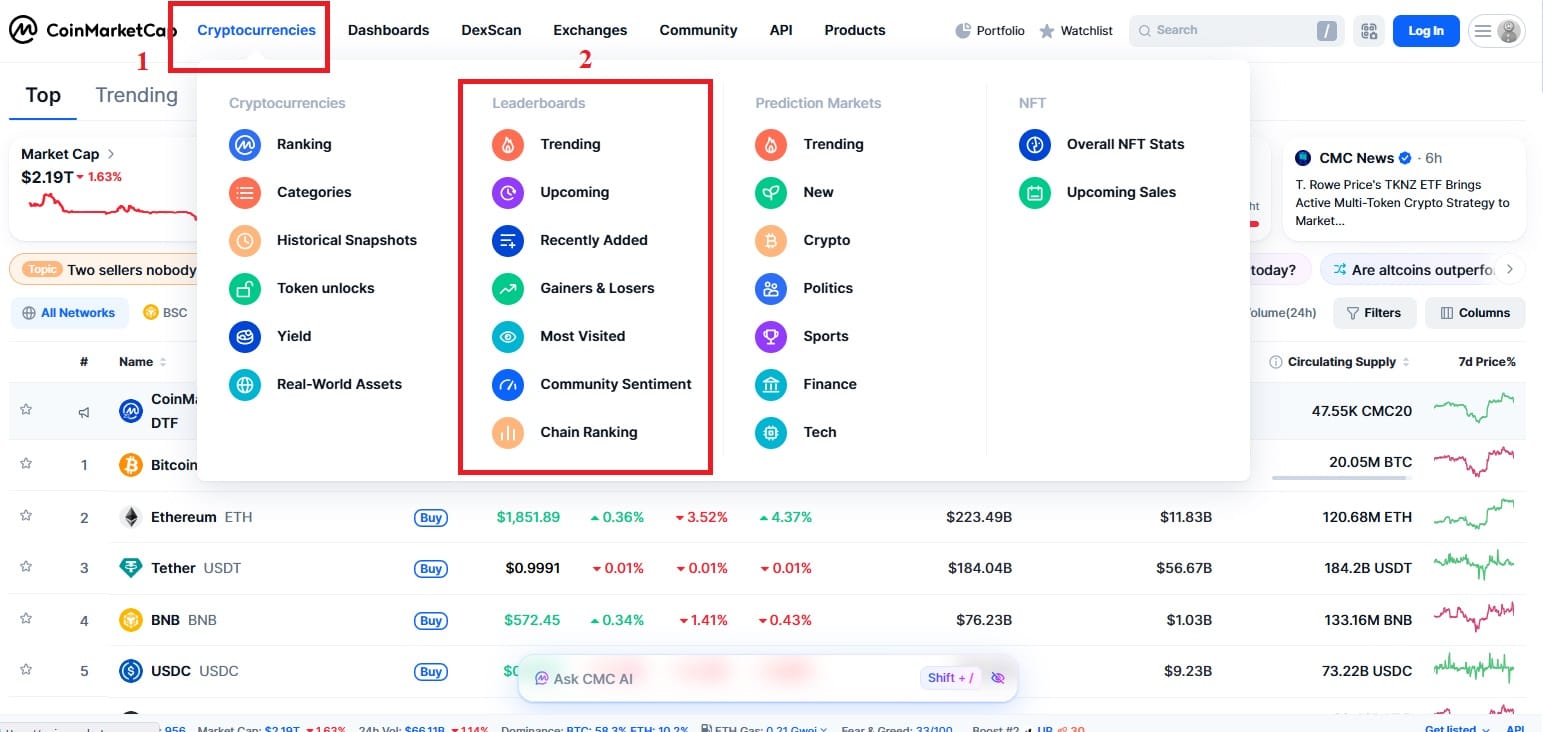The width and height of the screenshot is (1543, 732).
Task: Open the QR code scanner icon
Action: (x=1369, y=31)
